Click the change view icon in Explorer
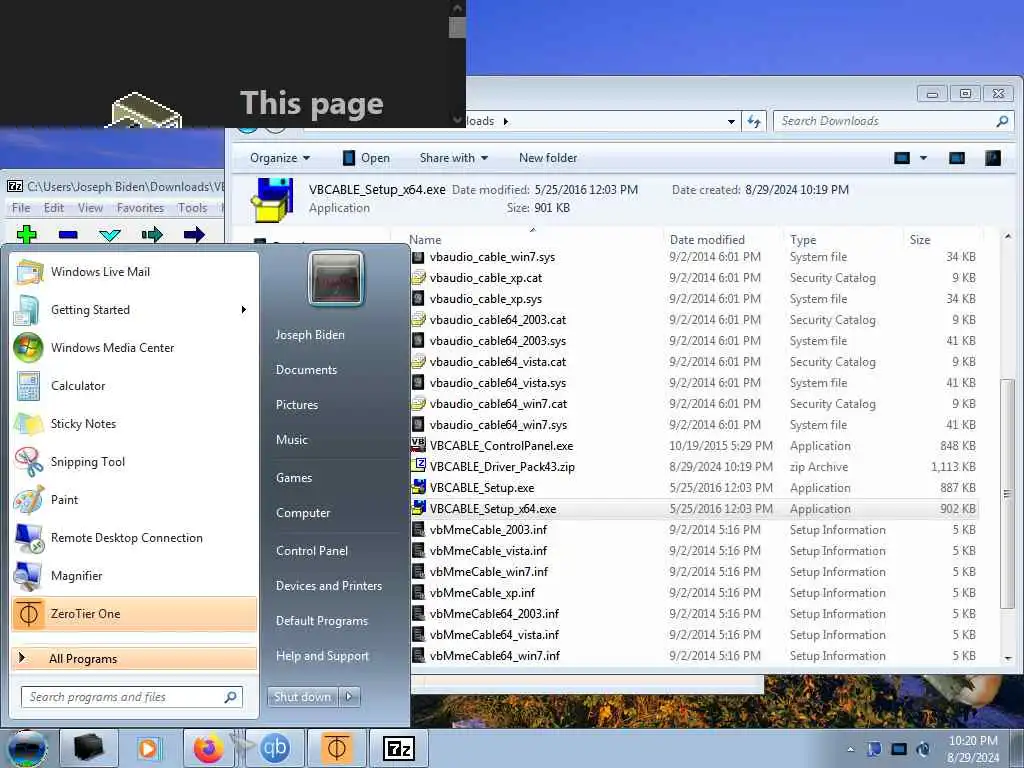Image resolution: width=1024 pixels, height=768 pixels. [x=902, y=157]
